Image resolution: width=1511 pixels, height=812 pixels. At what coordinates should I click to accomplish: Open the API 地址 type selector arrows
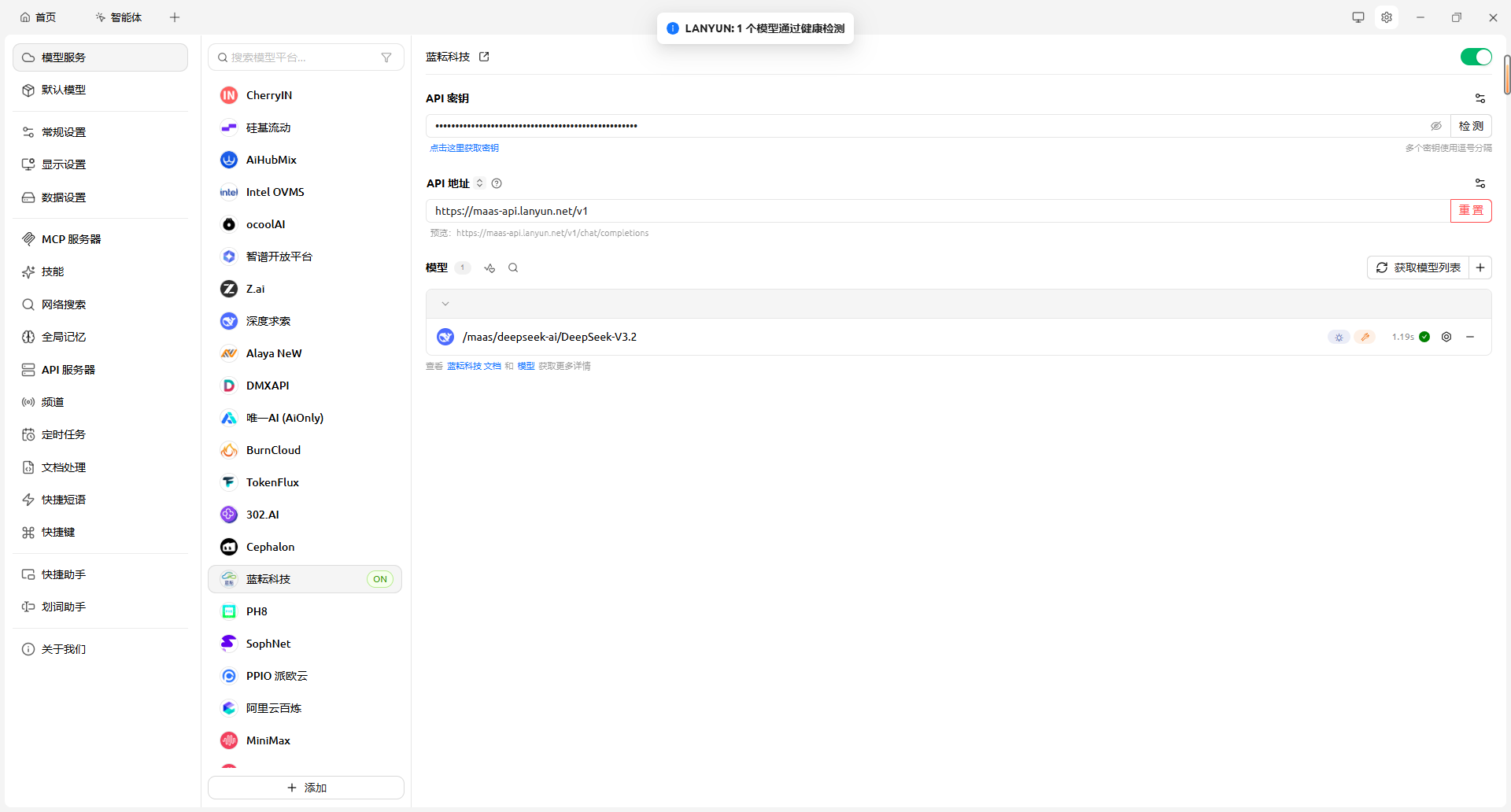(x=479, y=183)
